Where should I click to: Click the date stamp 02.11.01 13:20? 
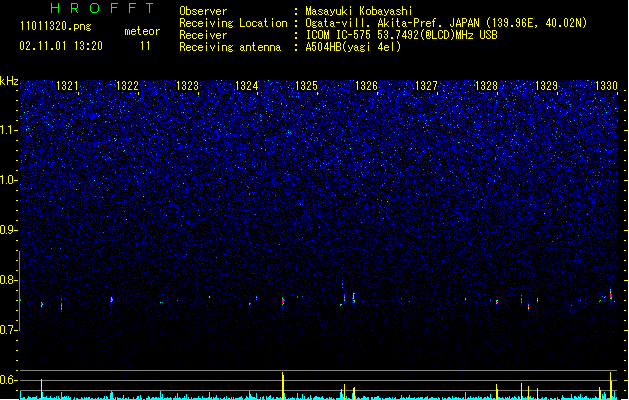pyautogui.click(x=61, y=46)
